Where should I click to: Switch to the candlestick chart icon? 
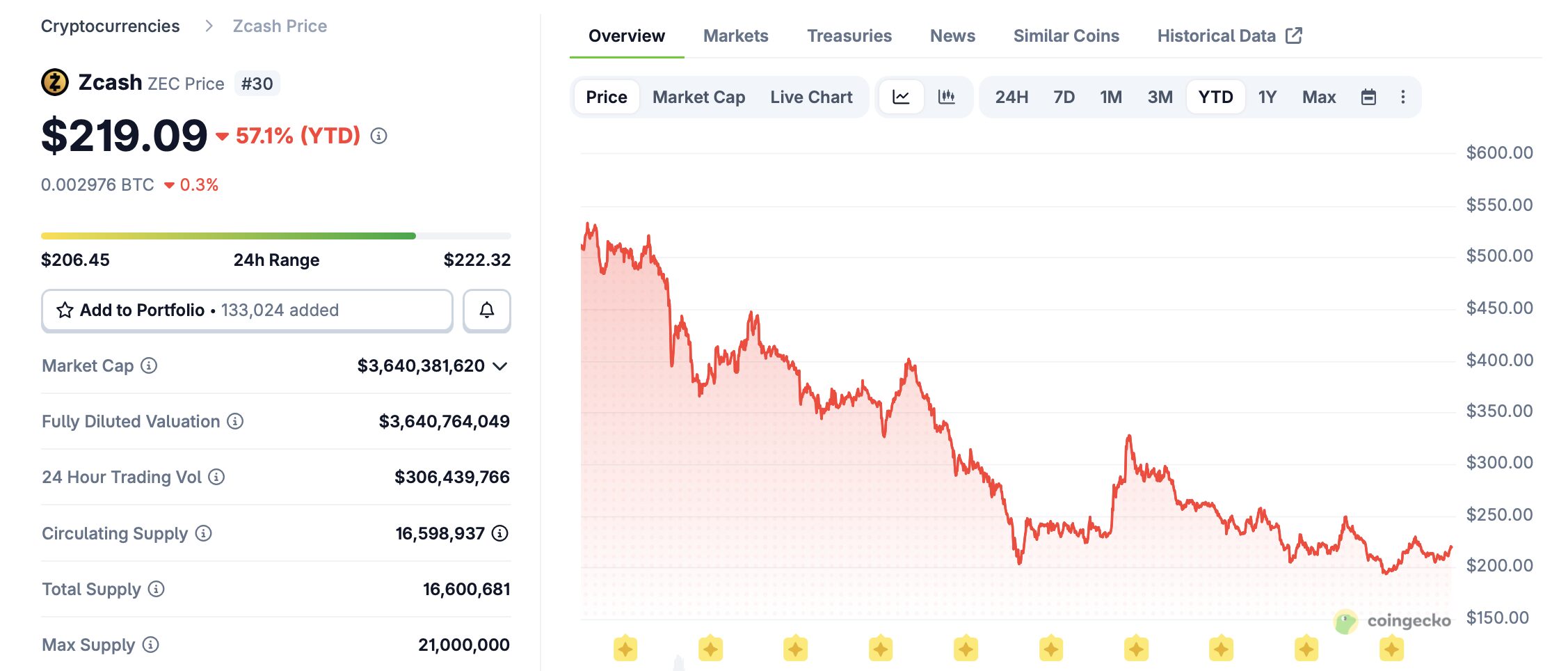946,97
